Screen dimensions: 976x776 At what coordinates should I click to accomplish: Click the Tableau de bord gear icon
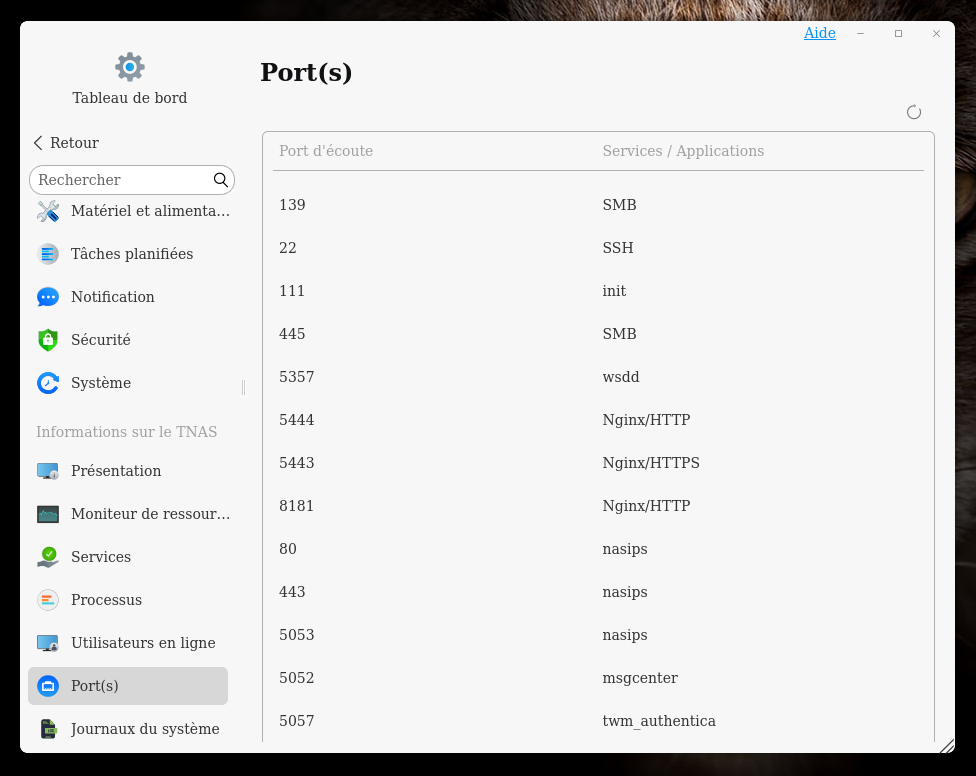pyautogui.click(x=130, y=67)
